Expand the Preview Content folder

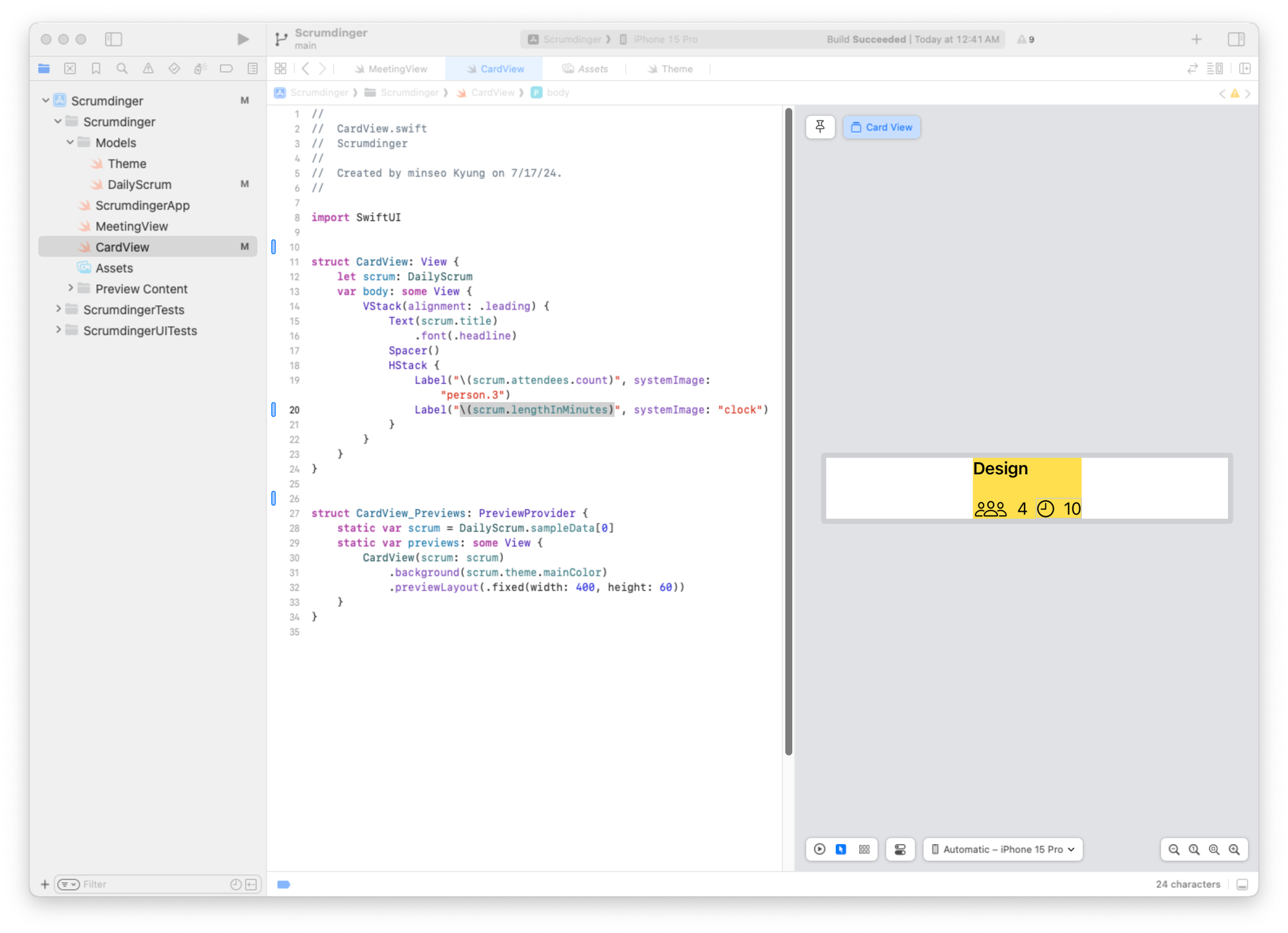tap(70, 289)
